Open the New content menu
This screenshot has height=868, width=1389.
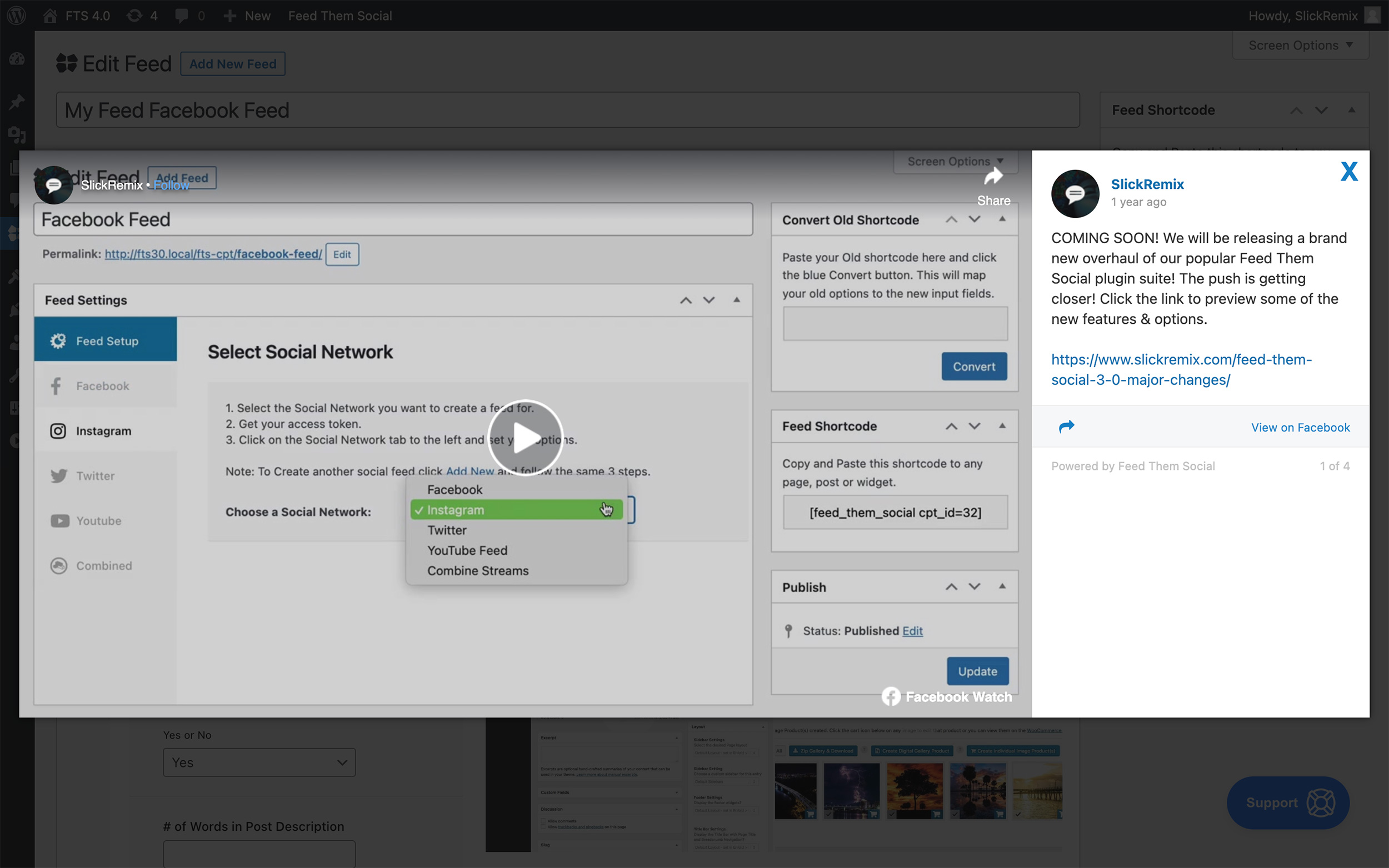[x=247, y=16]
